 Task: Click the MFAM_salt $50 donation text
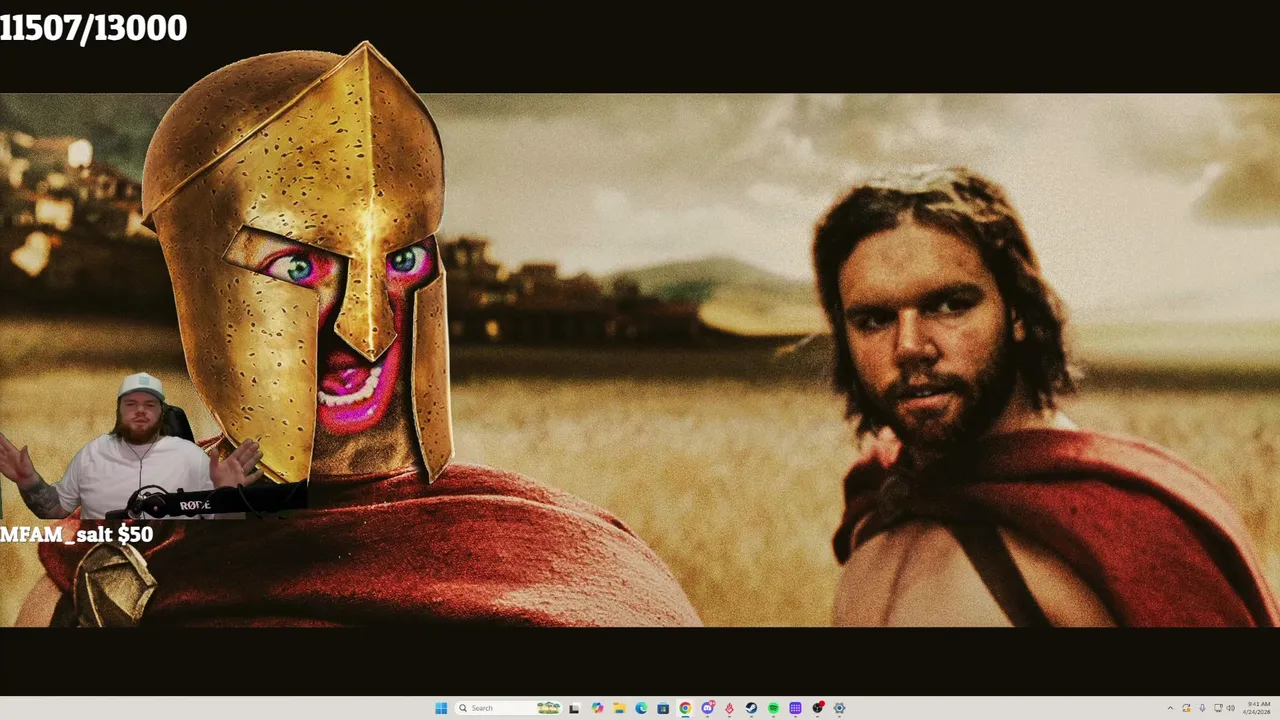pyautogui.click(x=77, y=534)
